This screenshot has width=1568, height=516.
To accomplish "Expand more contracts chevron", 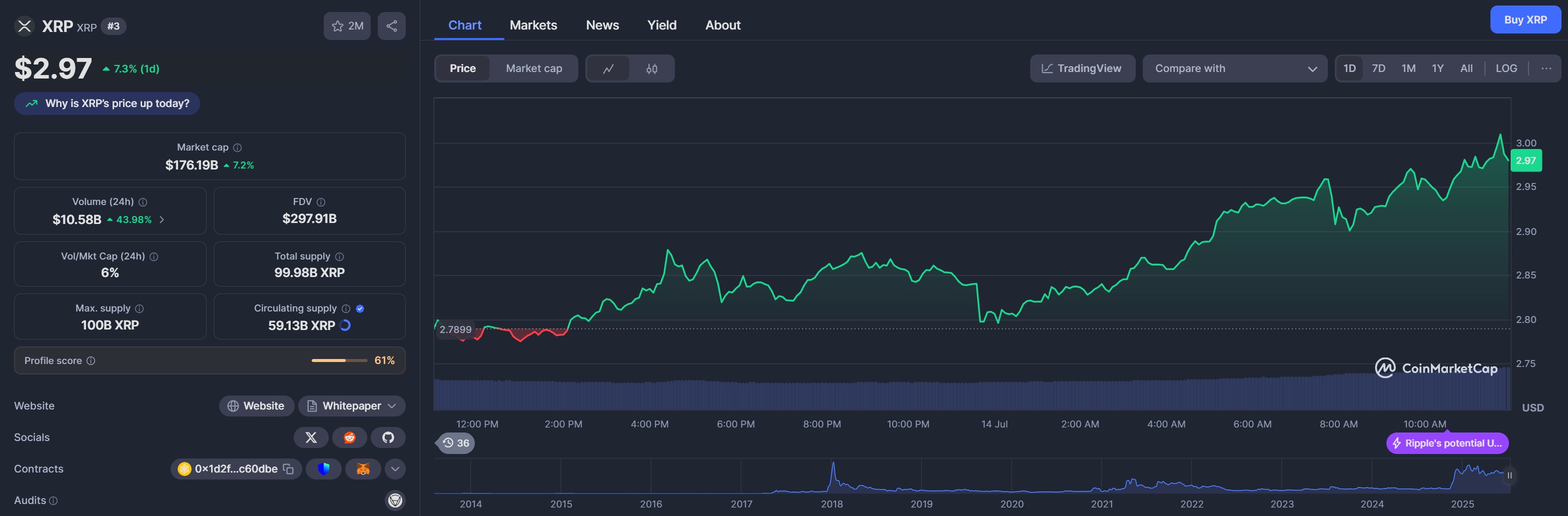I will (x=395, y=469).
